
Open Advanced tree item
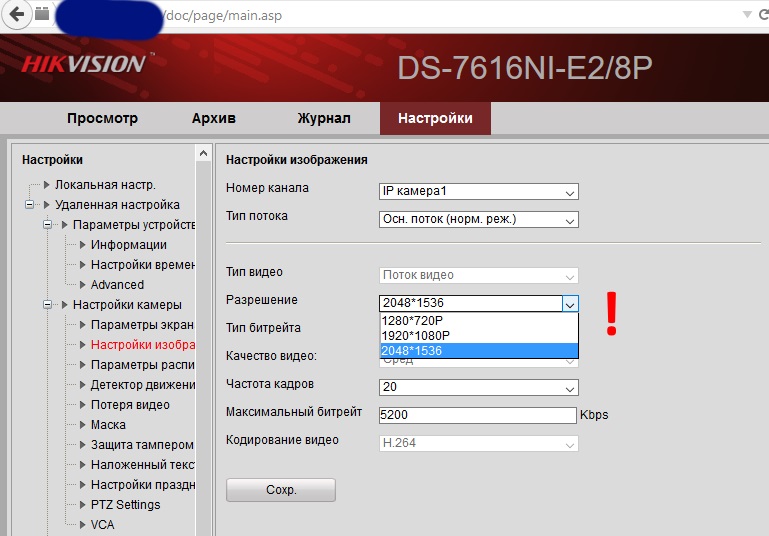click(x=117, y=284)
